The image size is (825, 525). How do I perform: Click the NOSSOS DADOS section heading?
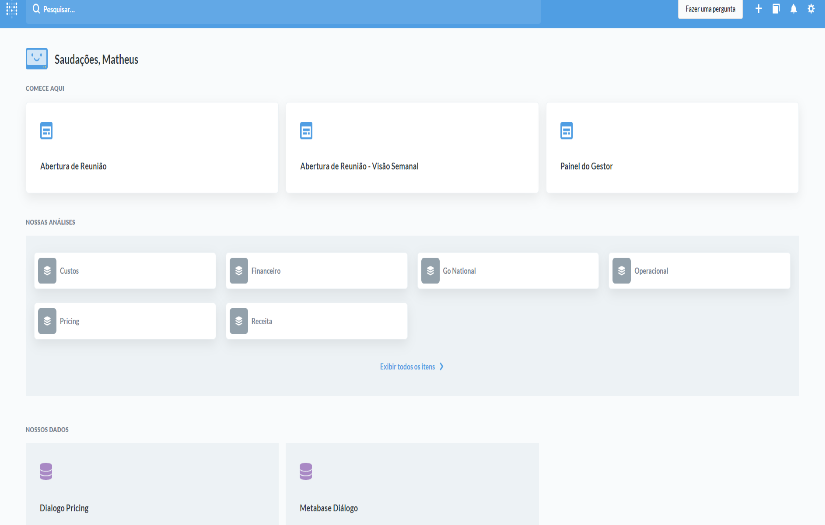(47, 429)
